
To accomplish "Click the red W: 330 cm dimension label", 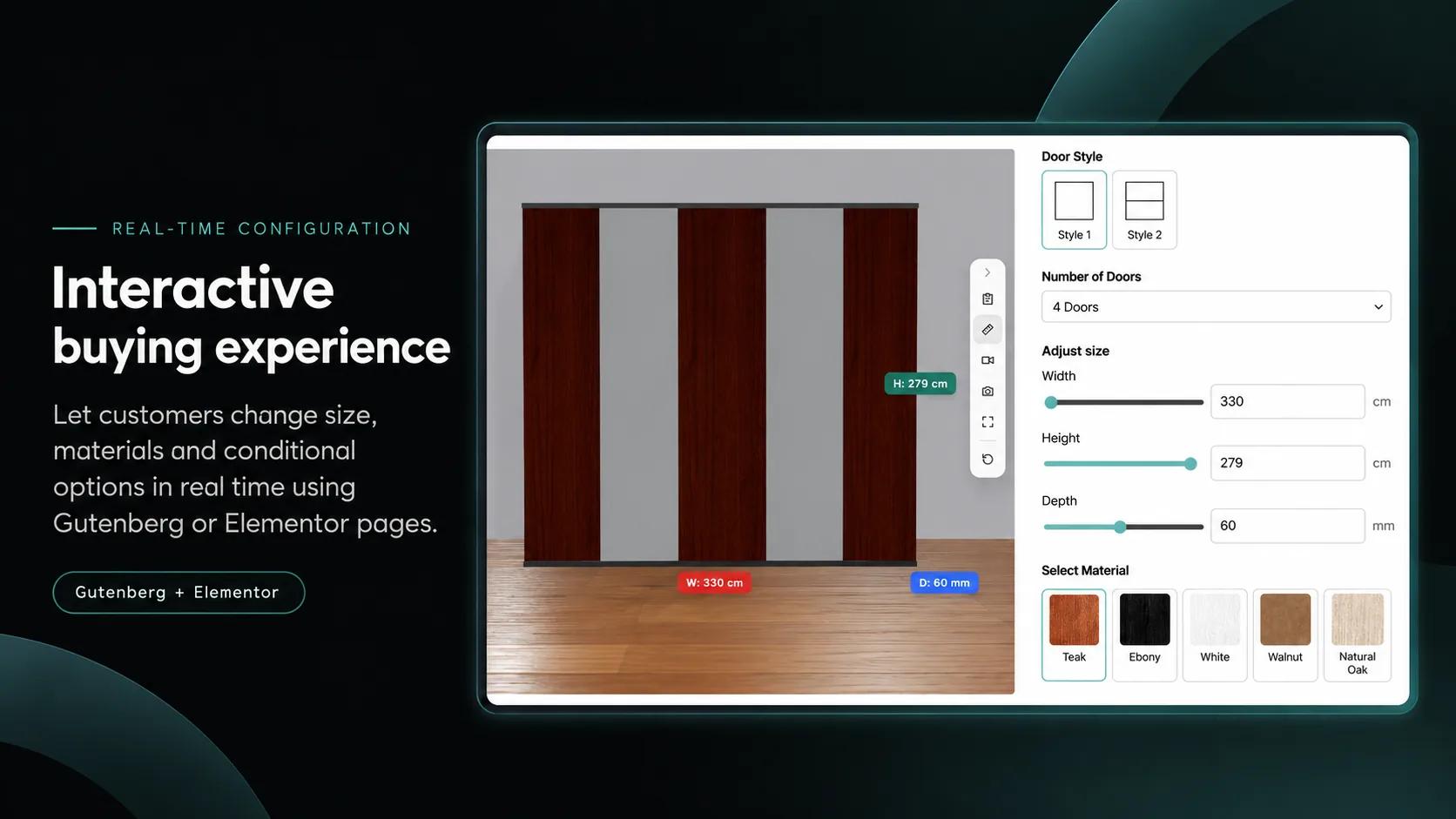I will (714, 583).
